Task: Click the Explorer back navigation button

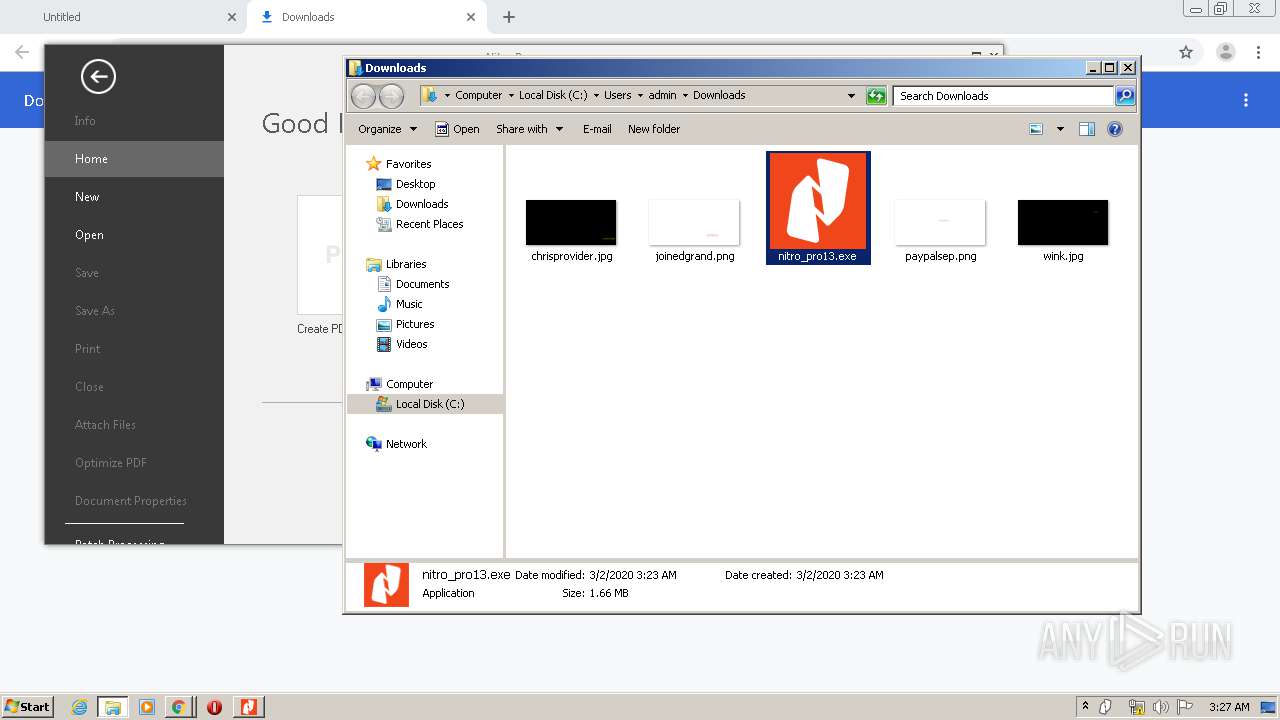Action: coord(363,96)
